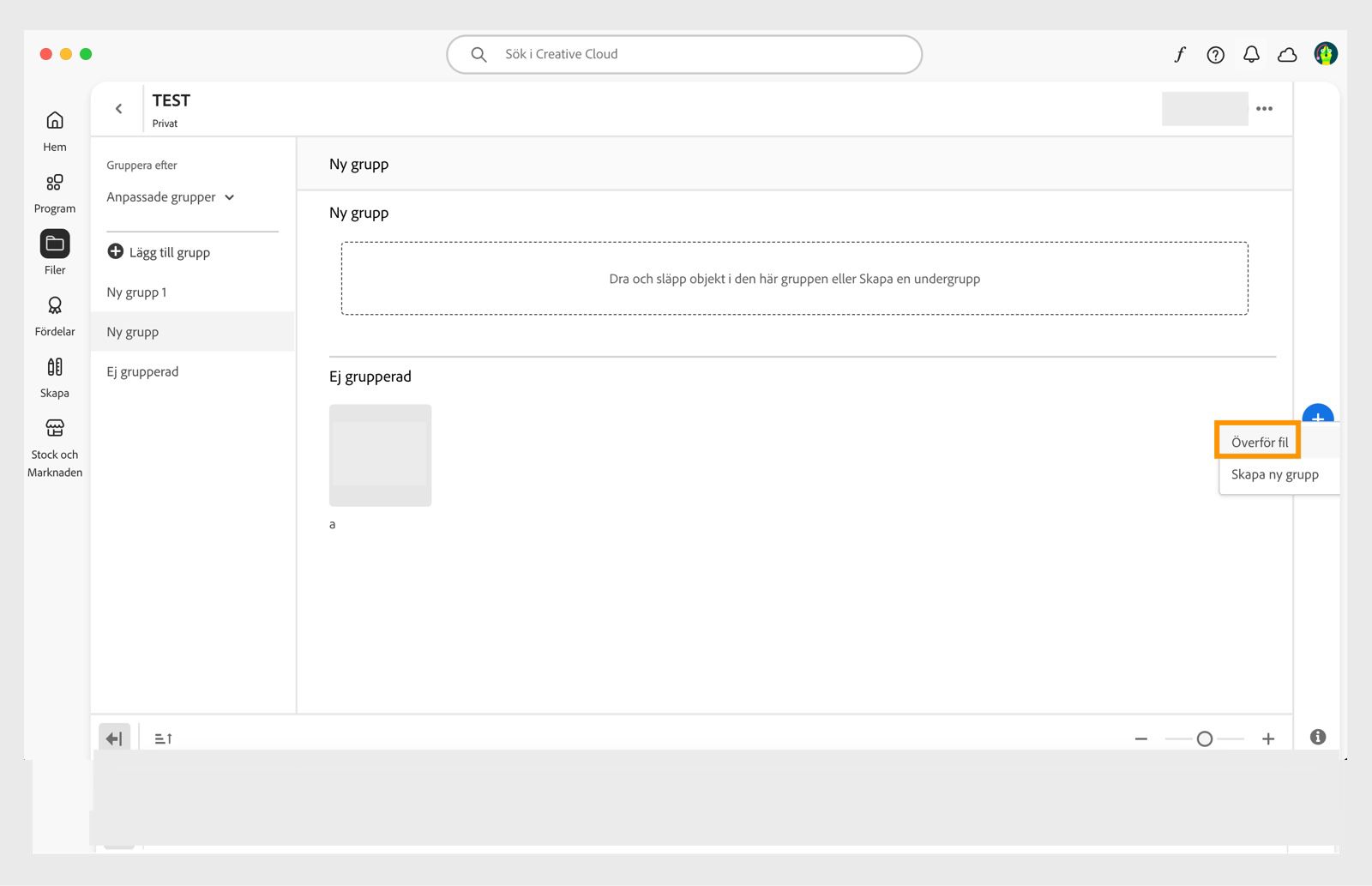The height and width of the screenshot is (886, 1372).
Task: Click the Ej grupperad section heading
Action: pos(370,377)
